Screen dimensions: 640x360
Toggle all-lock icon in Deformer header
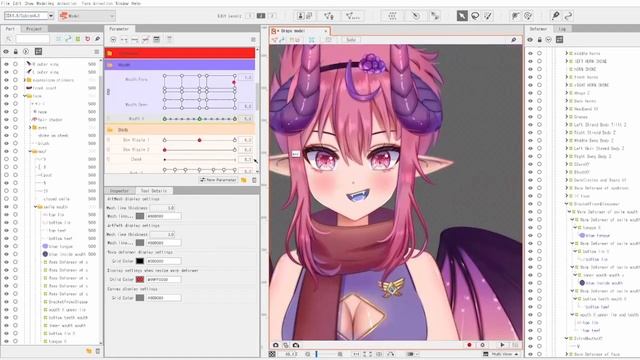tap(540, 40)
